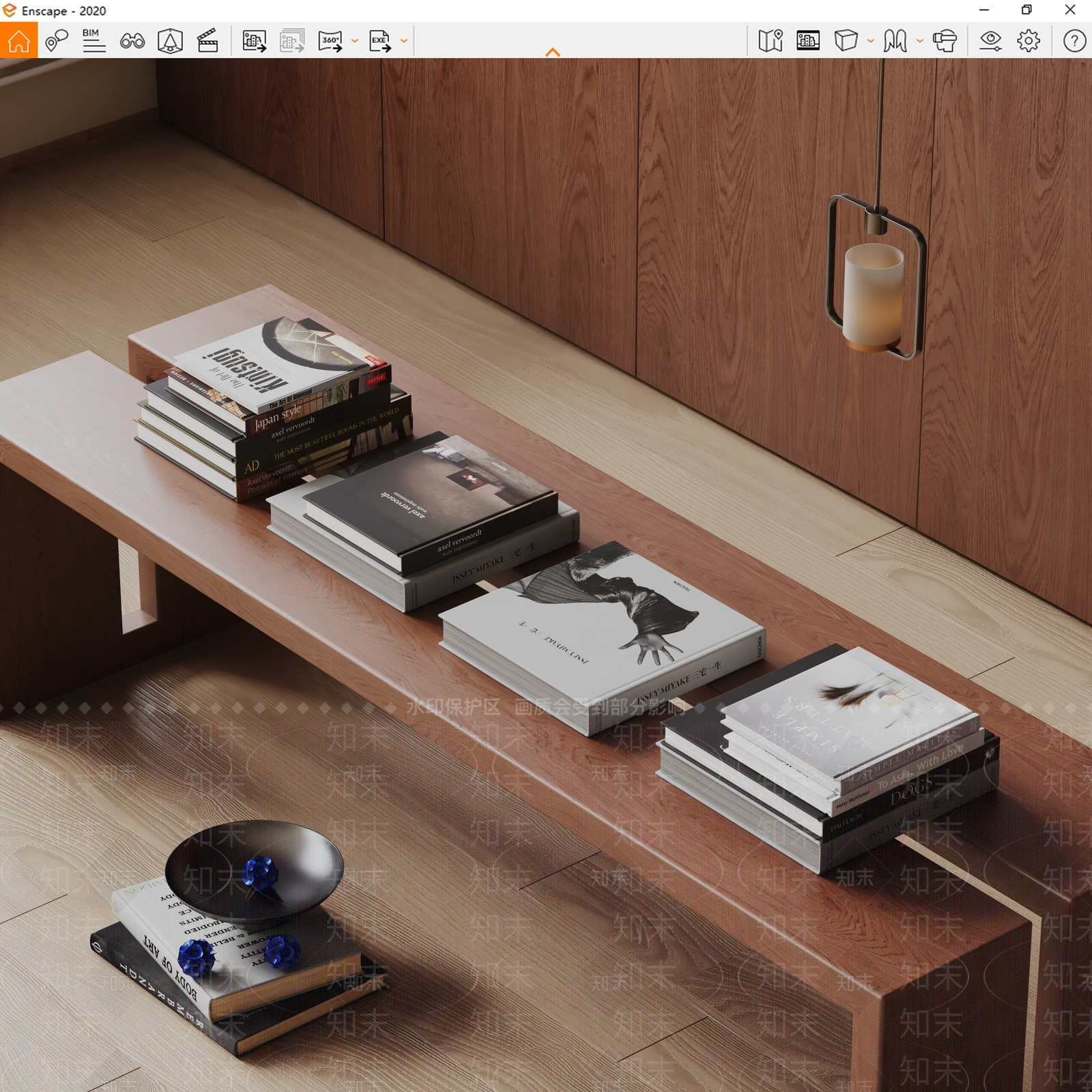The height and width of the screenshot is (1092, 1092).
Task: Open Manage Views binoculars icon
Action: tap(132, 41)
